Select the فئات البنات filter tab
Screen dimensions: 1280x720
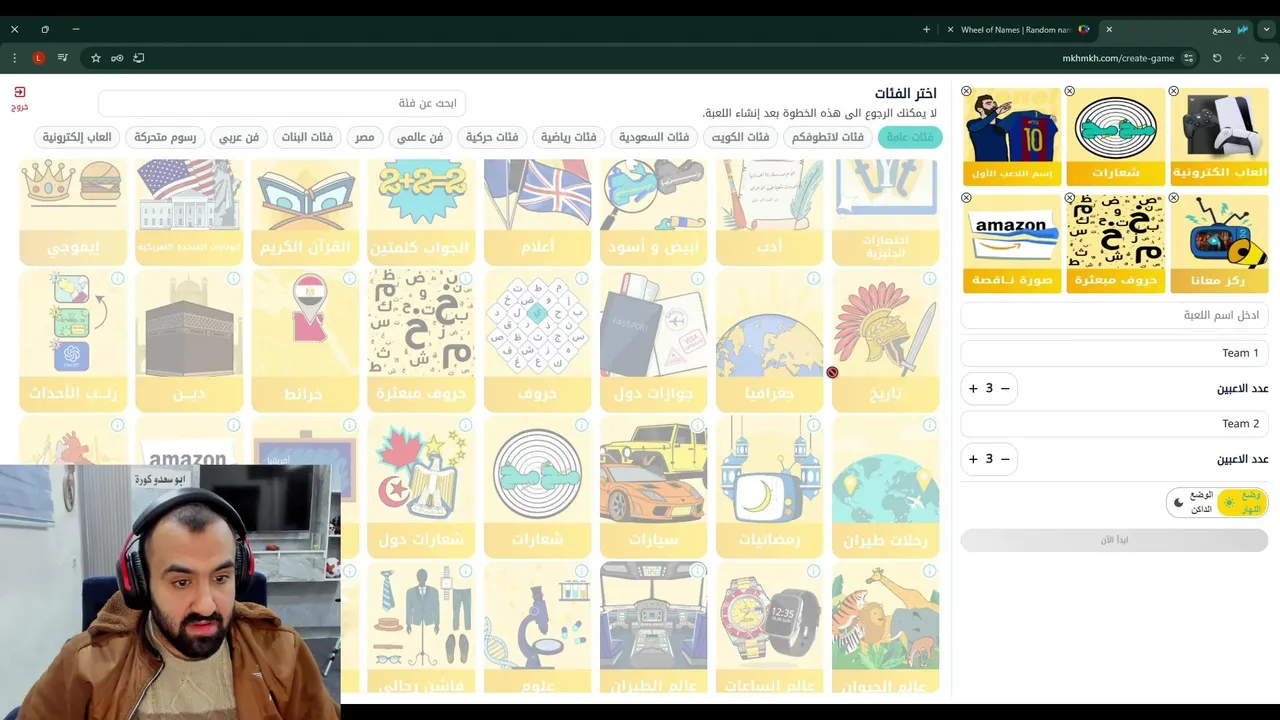tap(307, 137)
